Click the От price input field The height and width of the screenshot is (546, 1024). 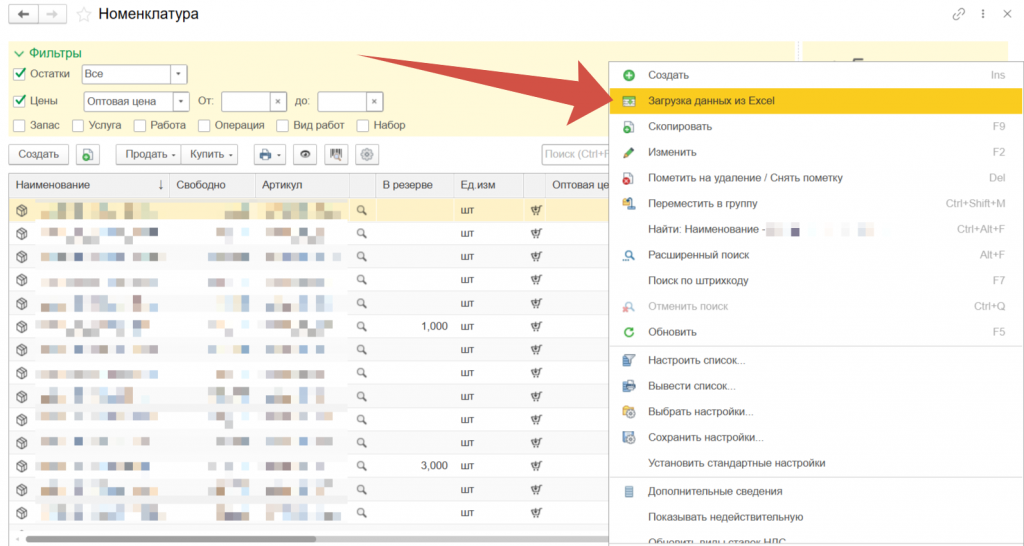tap(245, 101)
